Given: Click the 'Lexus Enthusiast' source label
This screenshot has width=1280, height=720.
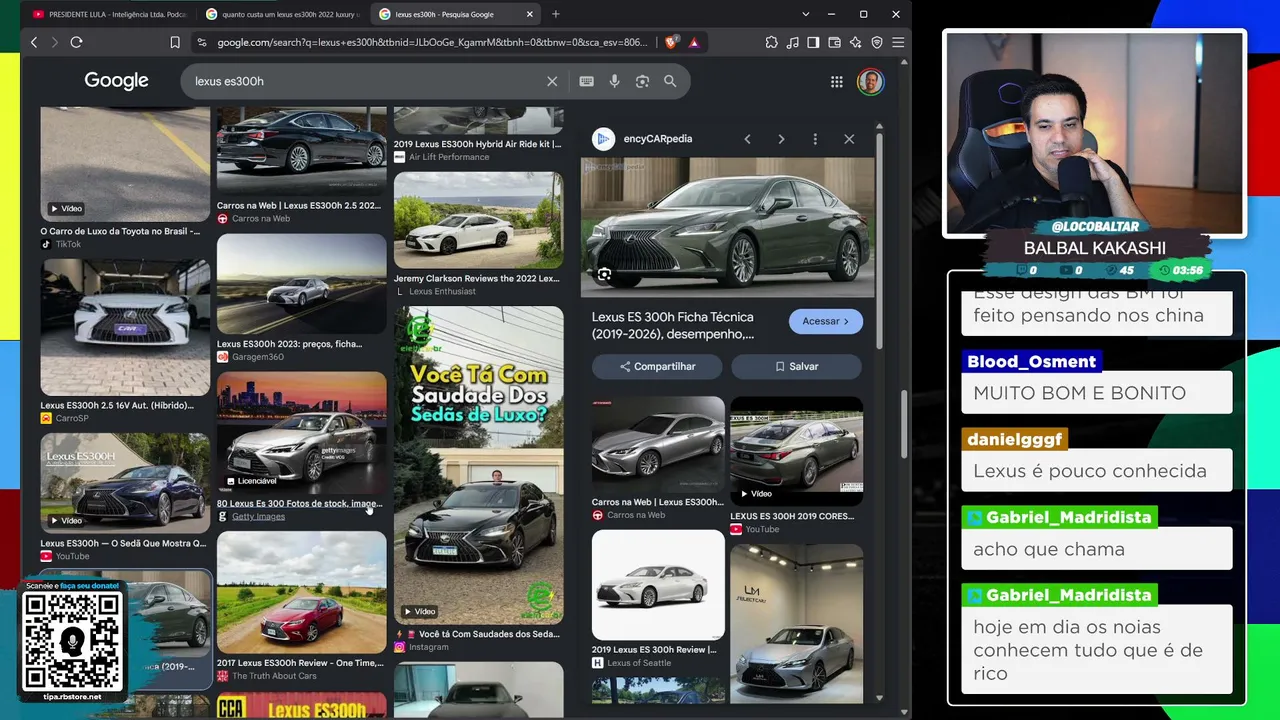Looking at the screenshot, I should click(x=442, y=292).
